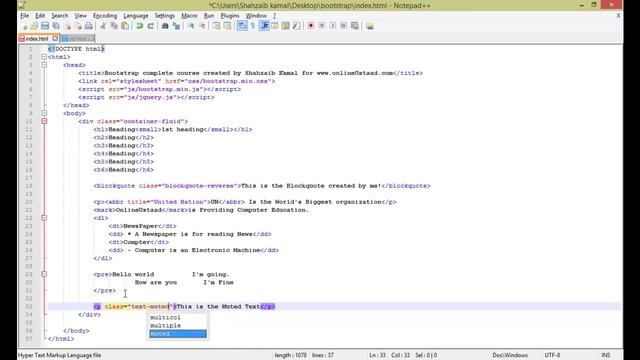Click the last toolbar icon after Save Macro
The image size is (640, 360).
pyautogui.click(x=369, y=26)
